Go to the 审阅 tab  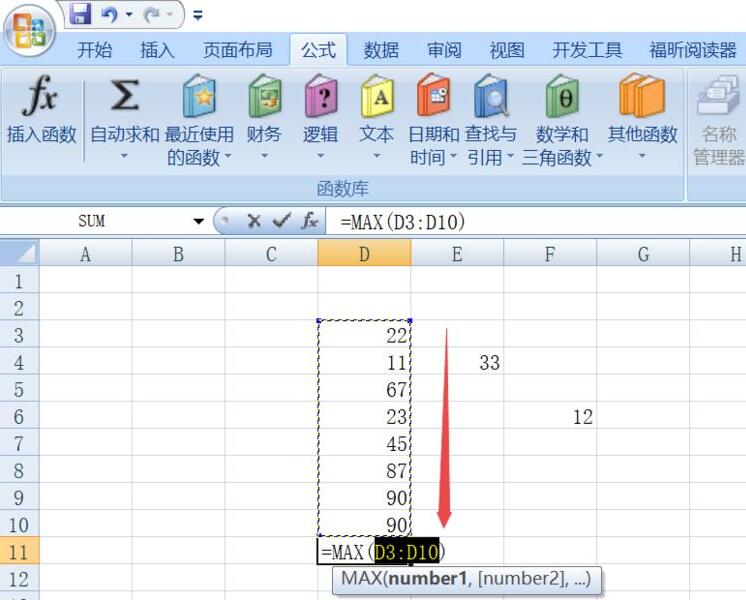tap(444, 49)
